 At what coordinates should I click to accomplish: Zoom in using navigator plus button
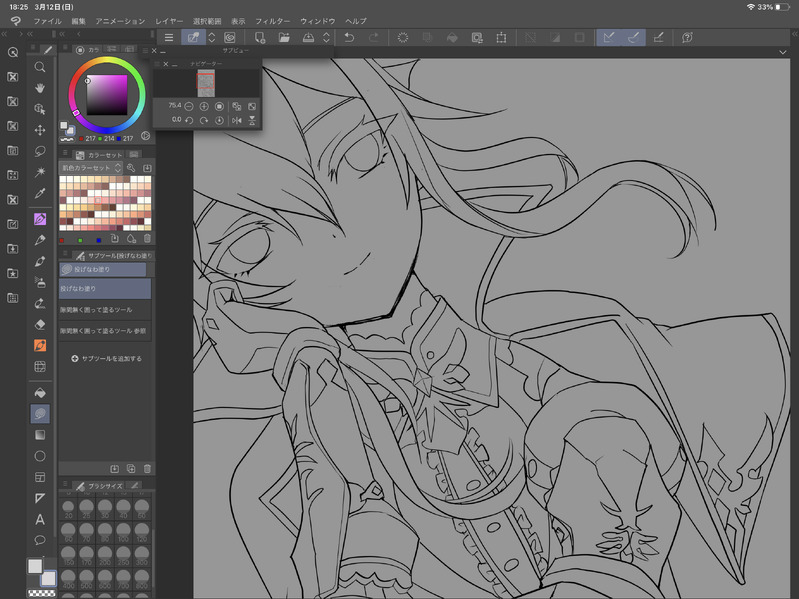pyautogui.click(x=204, y=105)
